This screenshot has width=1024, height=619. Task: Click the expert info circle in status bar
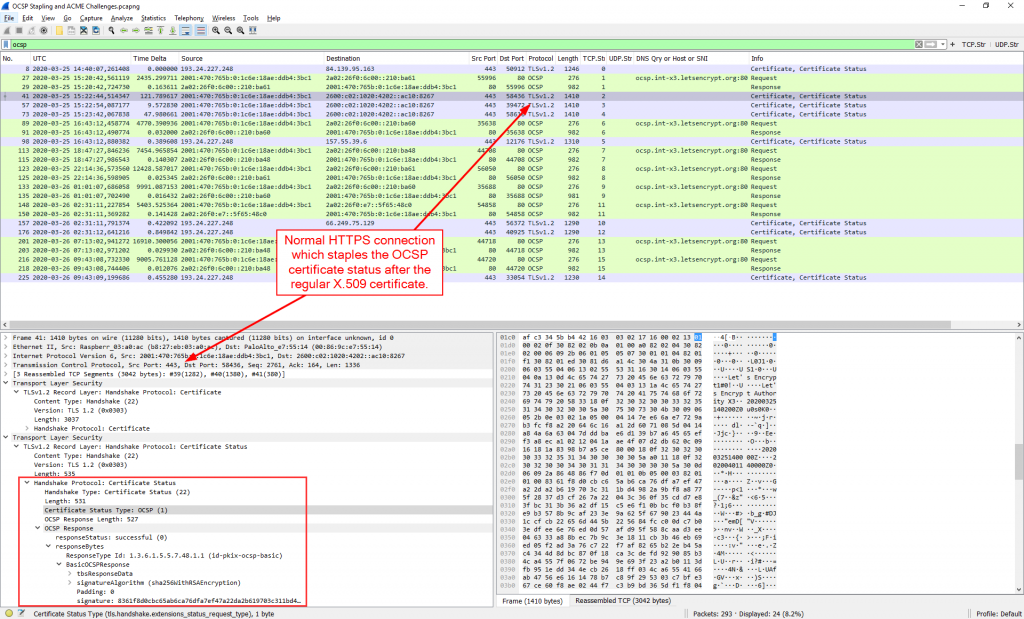coord(7,612)
